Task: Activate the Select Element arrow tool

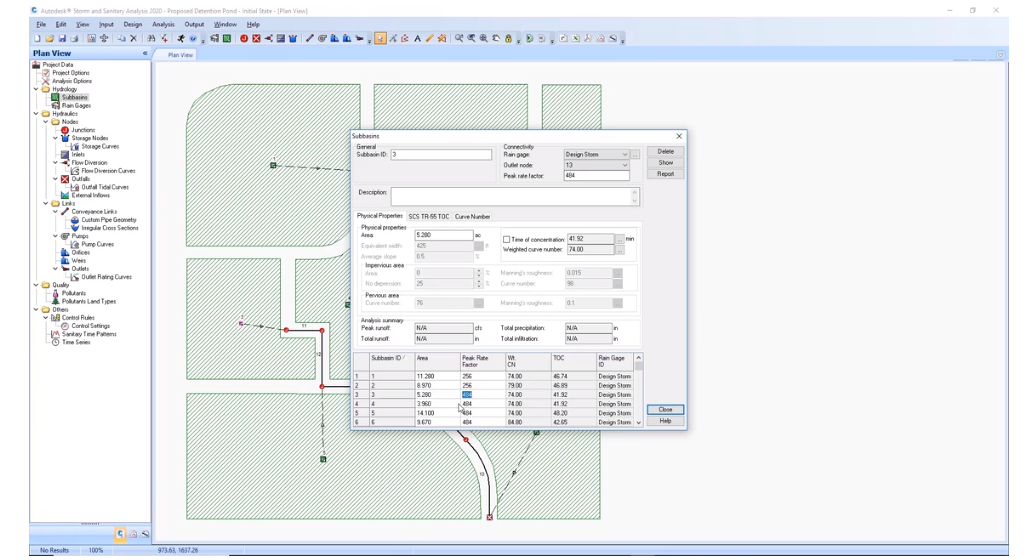Action: [380, 39]
